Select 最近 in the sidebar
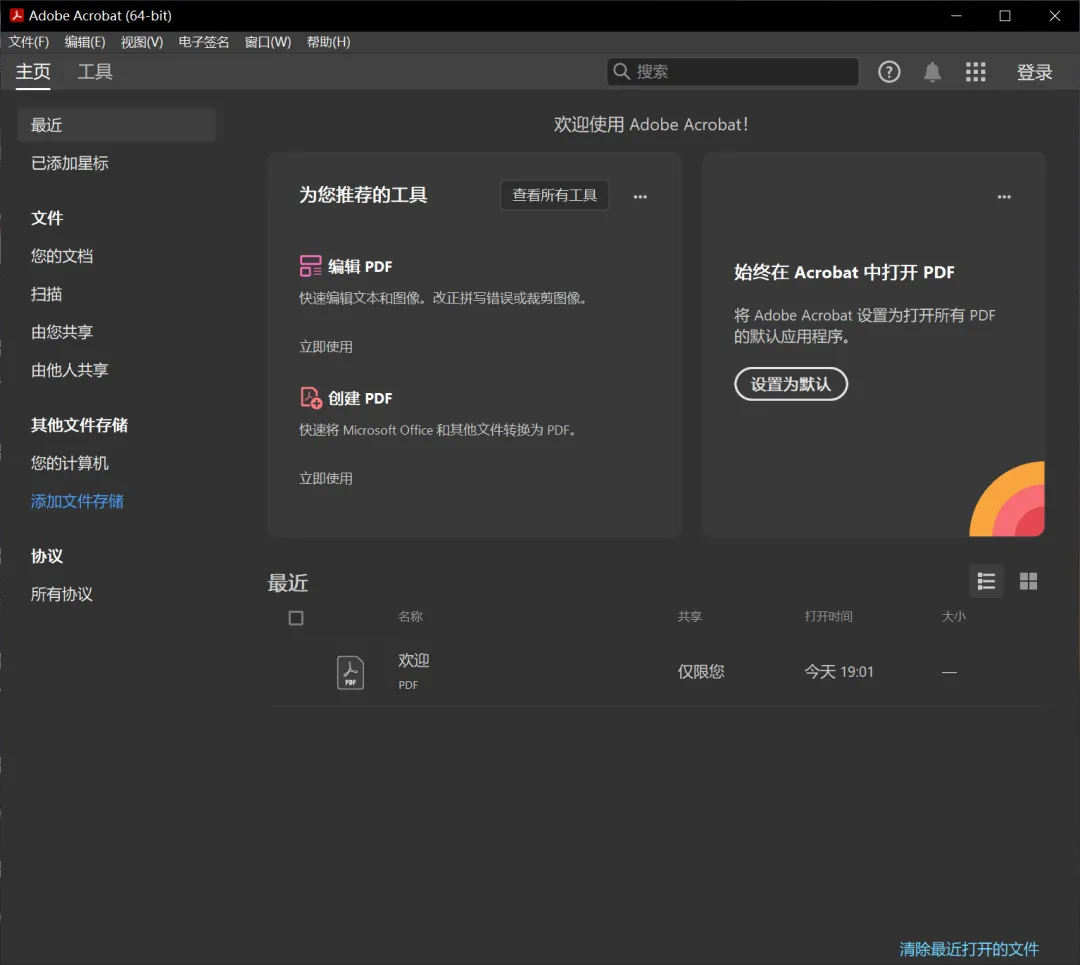Viewport: 1080px width, 965px height. [x=116, y=125]
